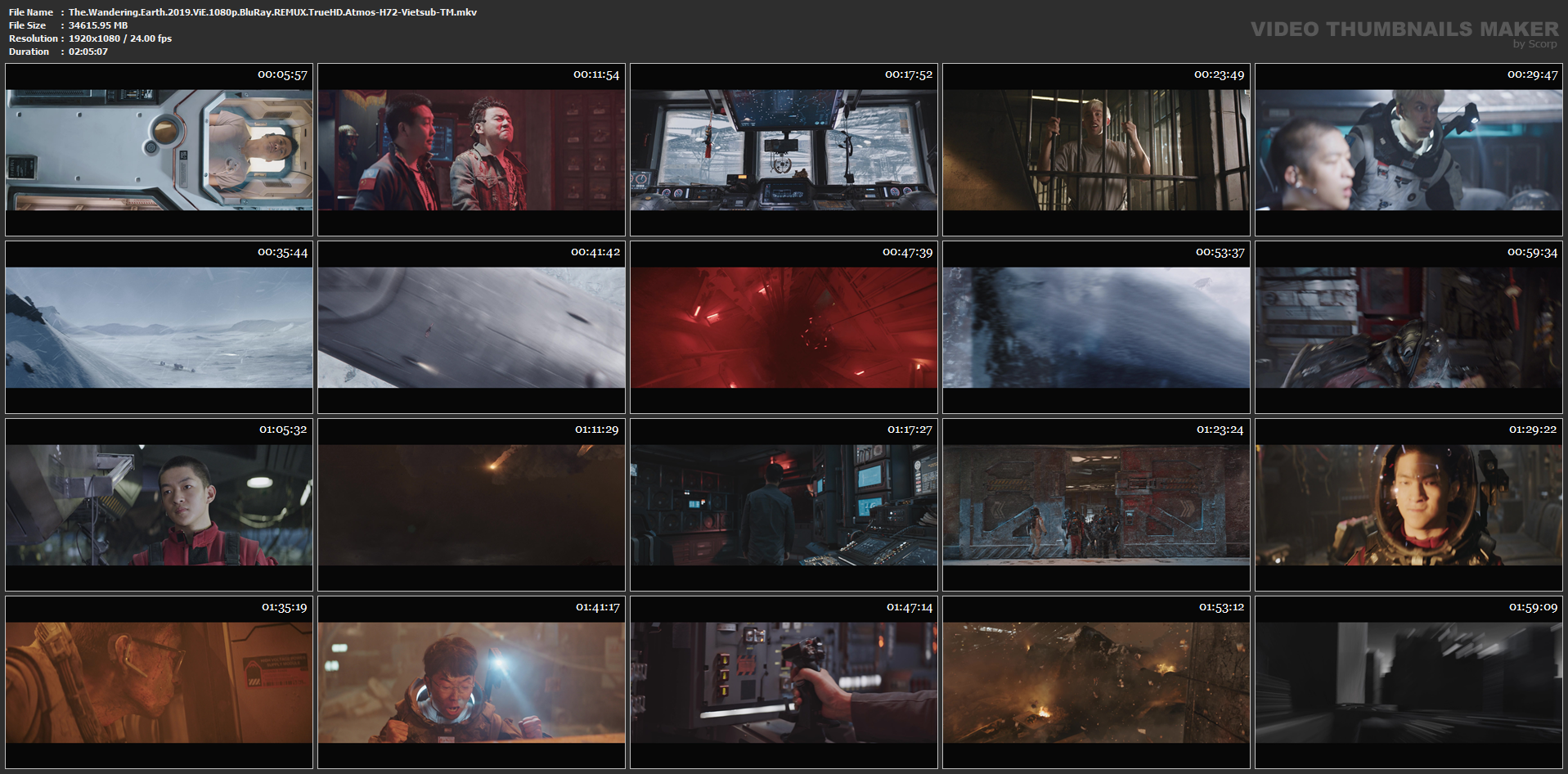Click the duration value 02:05:07
The image size is (1568, 774).
click(88, 52)
